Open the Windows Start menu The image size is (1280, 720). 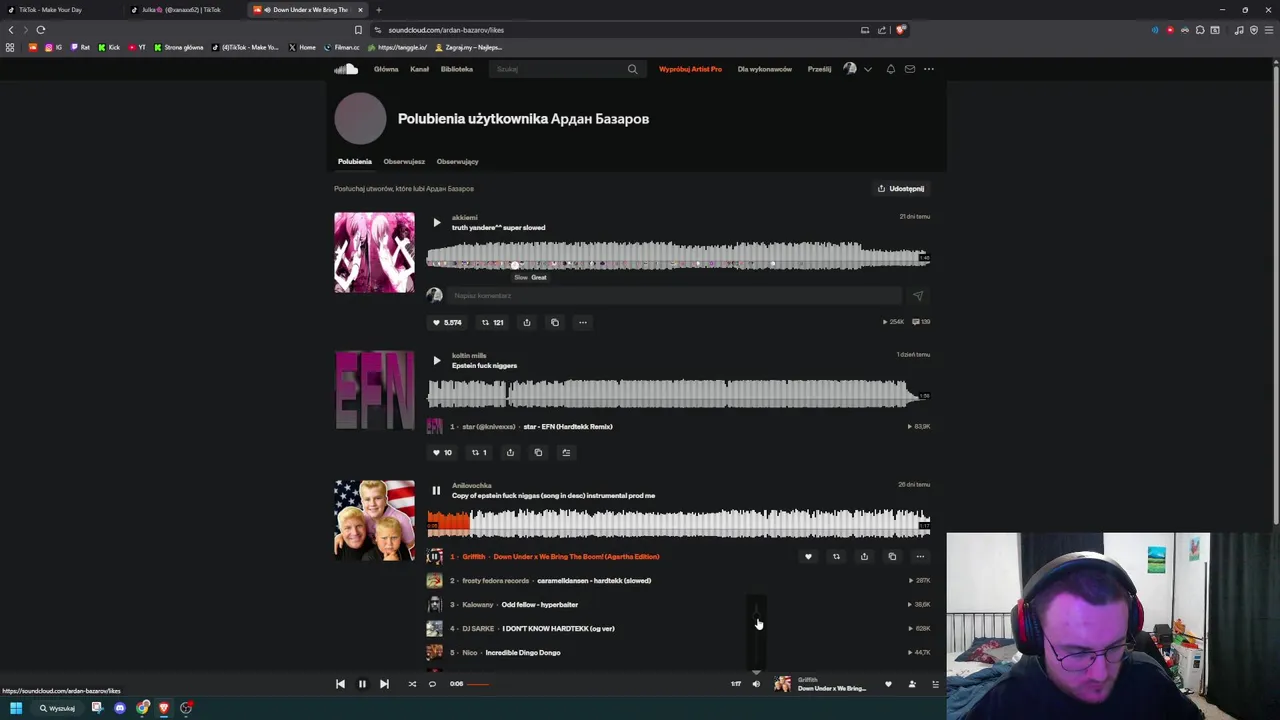pyautogui.click(x=16, y=708)
